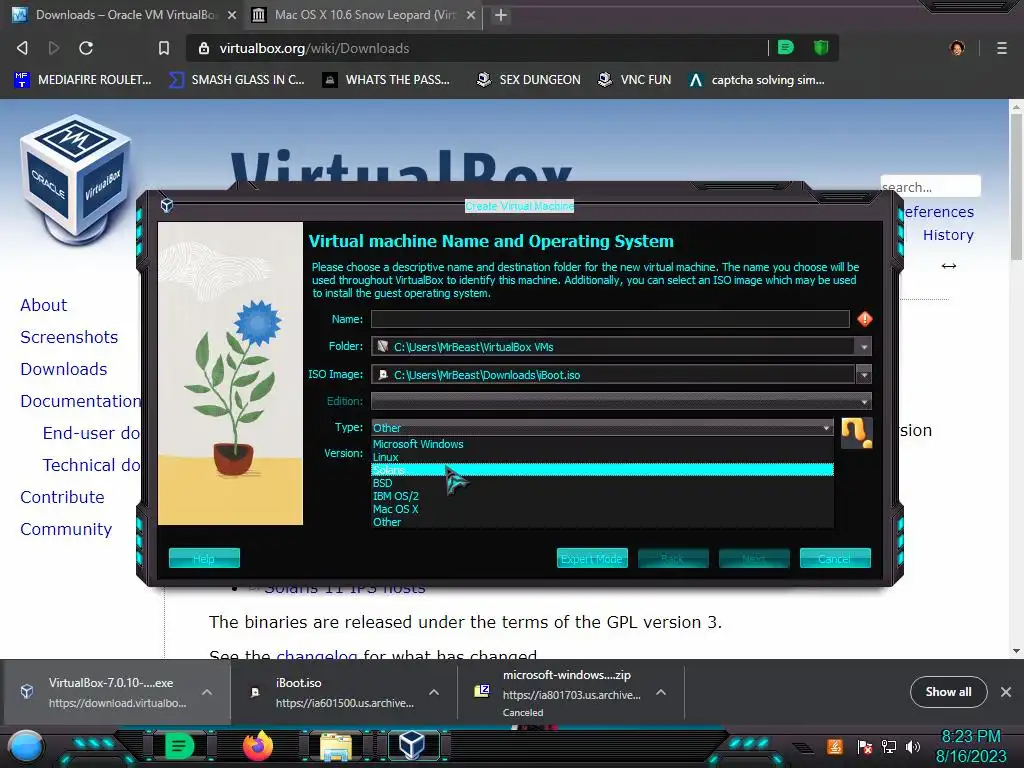The image size is (1024, 768).
Task: Open the WHATS THE PASS... bookmark
Action: (387, 80)
